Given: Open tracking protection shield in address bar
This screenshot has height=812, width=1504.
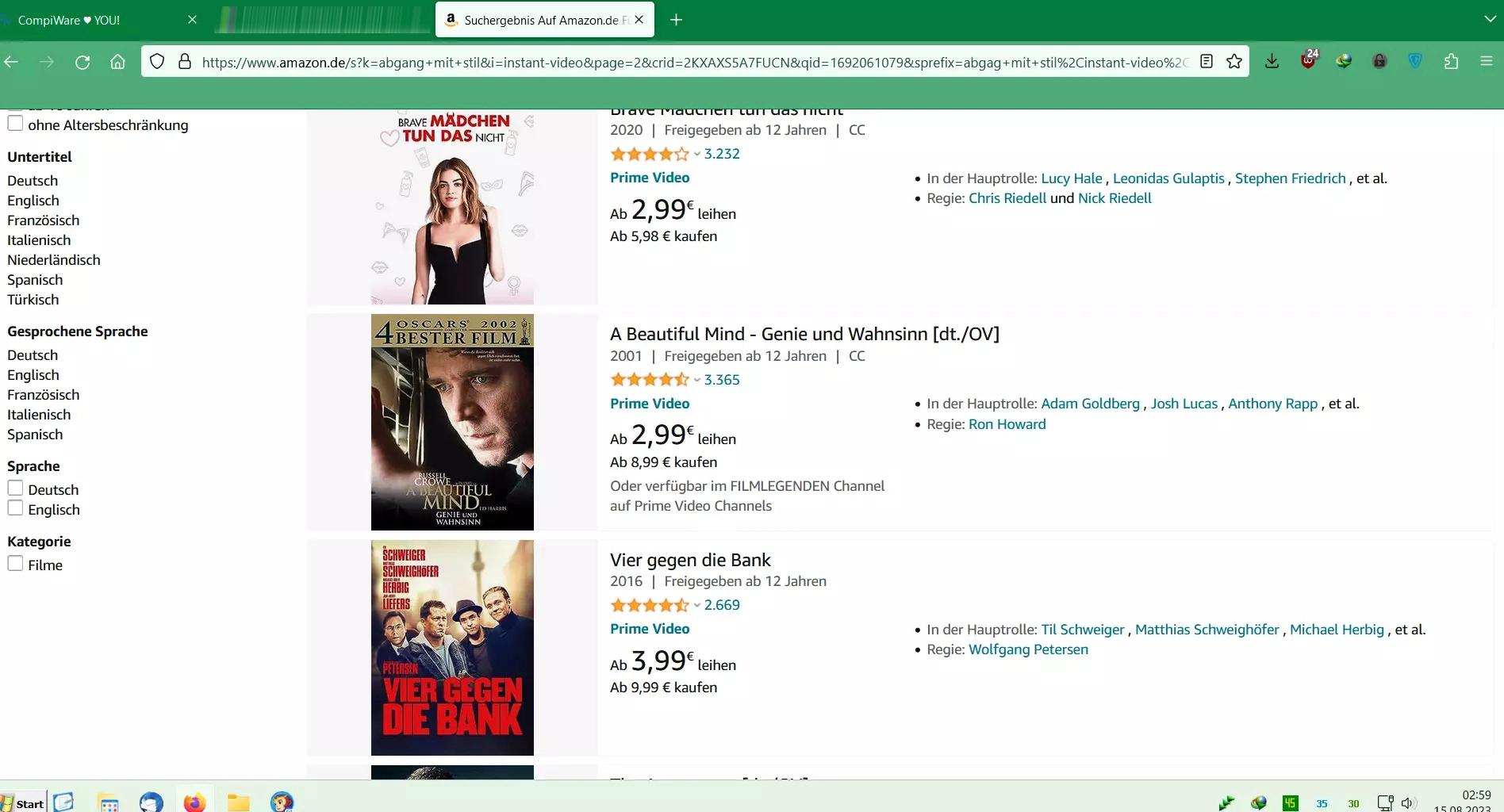Looking at the screenshot, I should click(x=157, y=62).
